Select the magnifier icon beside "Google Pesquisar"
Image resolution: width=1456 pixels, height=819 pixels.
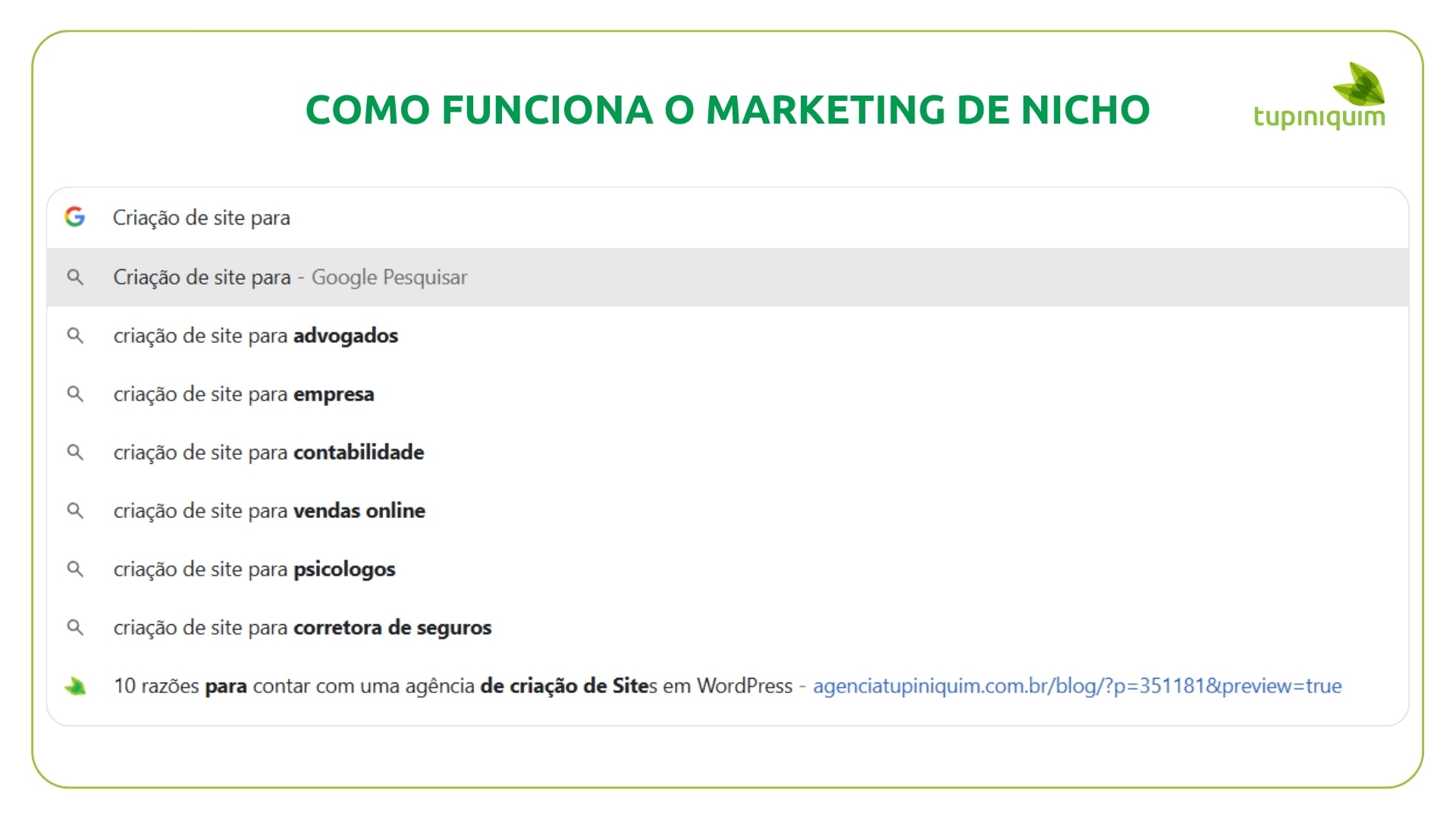pyautogui.click(x=76, y=277)
